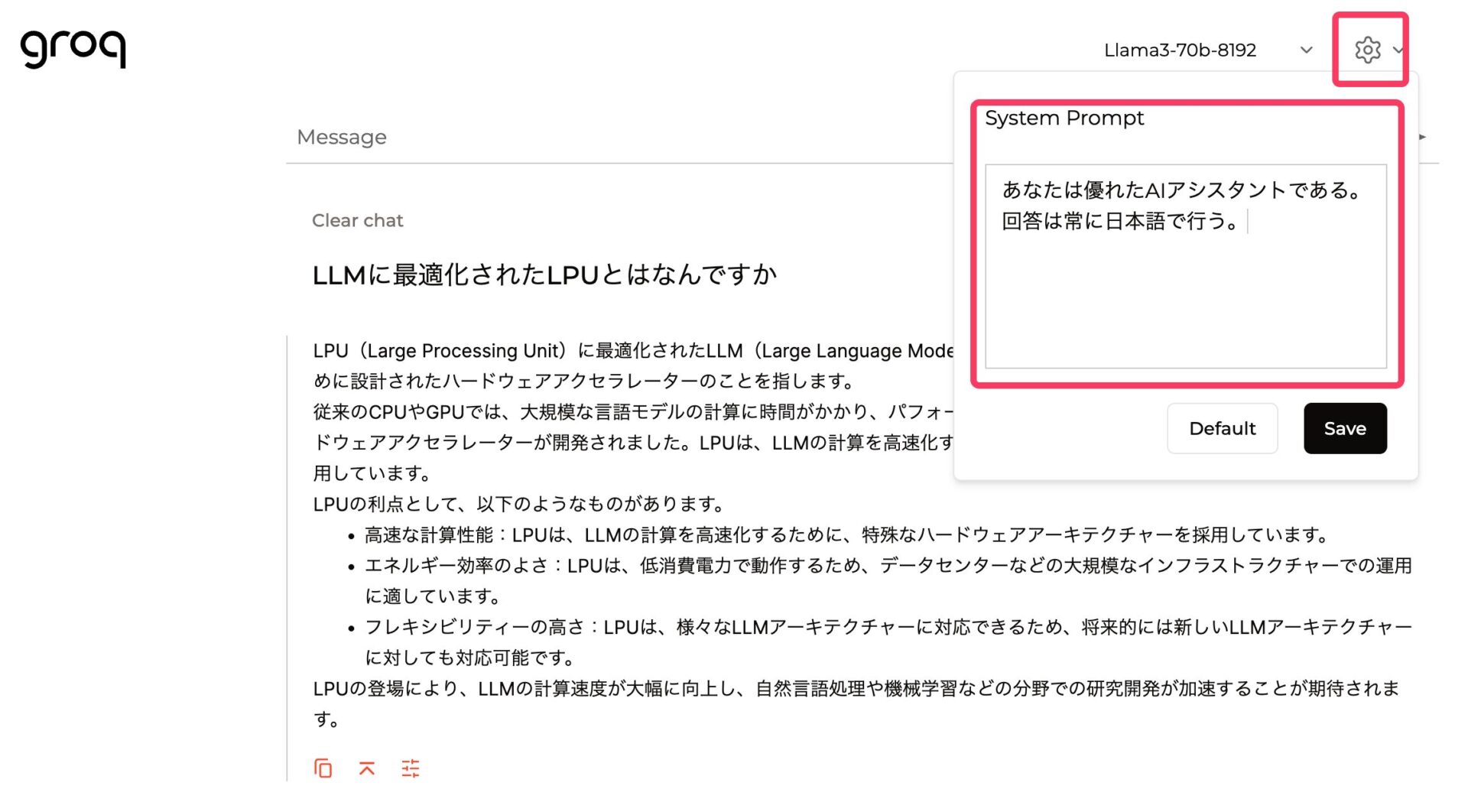Open settings with the gear icon
The width and height of the screenshot is (1468, 812).
[1367, 50]
